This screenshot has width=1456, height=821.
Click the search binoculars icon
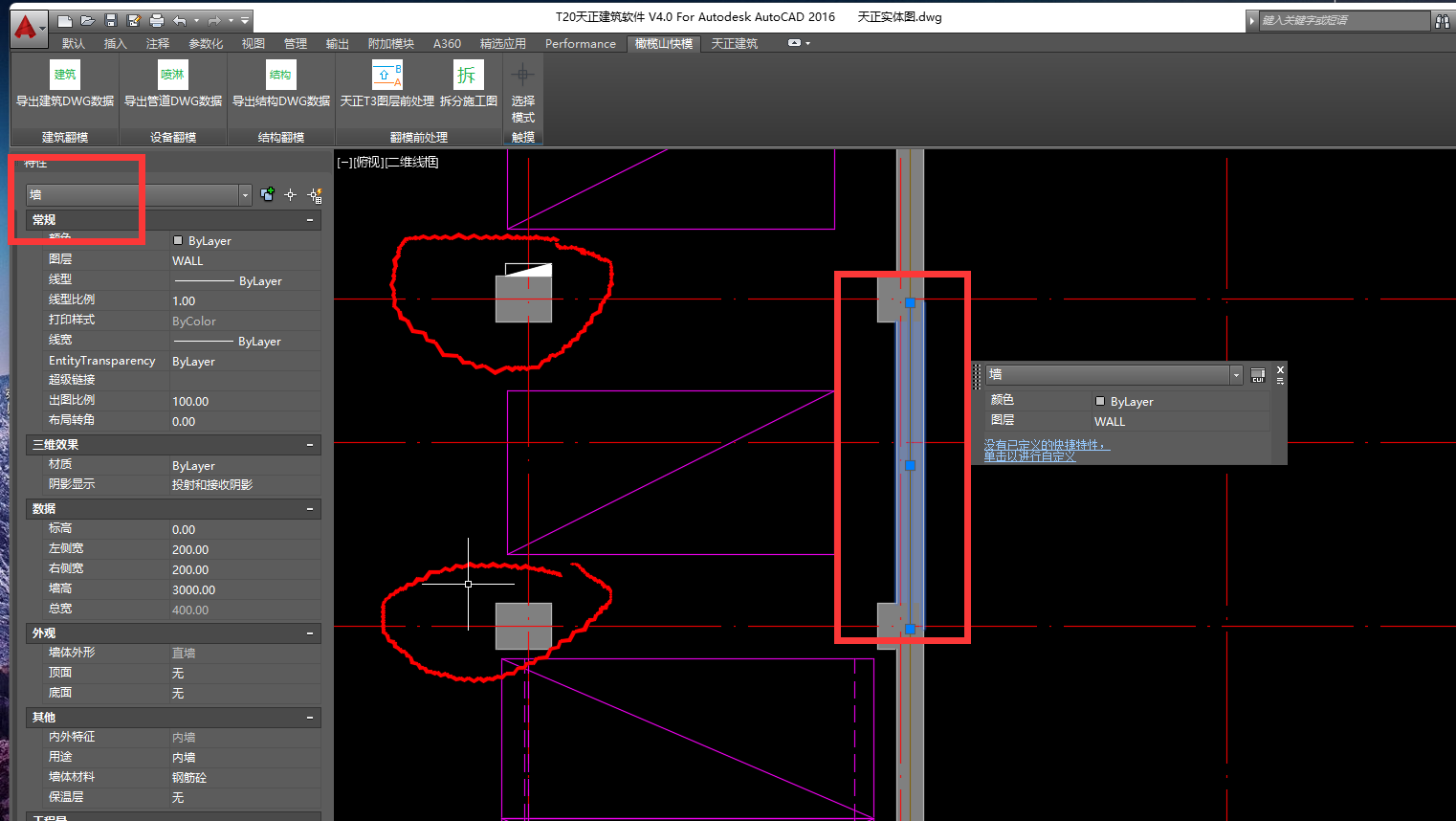[x=1442, y=20]
